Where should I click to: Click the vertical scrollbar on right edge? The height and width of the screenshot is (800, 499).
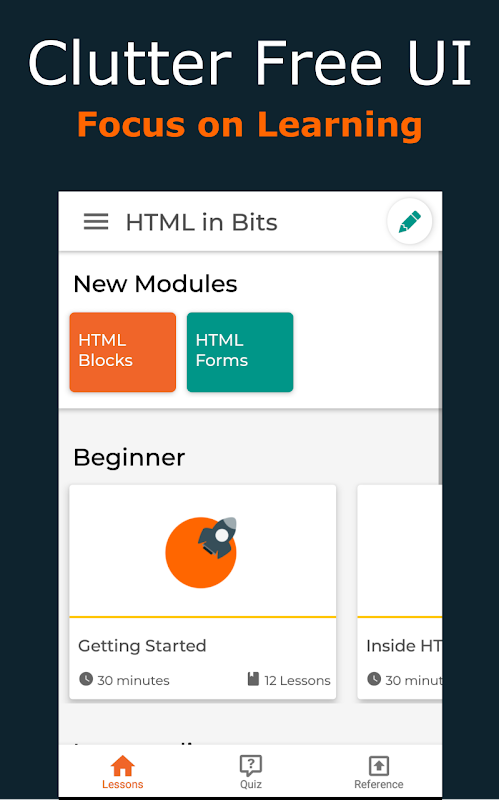[440, 367]
